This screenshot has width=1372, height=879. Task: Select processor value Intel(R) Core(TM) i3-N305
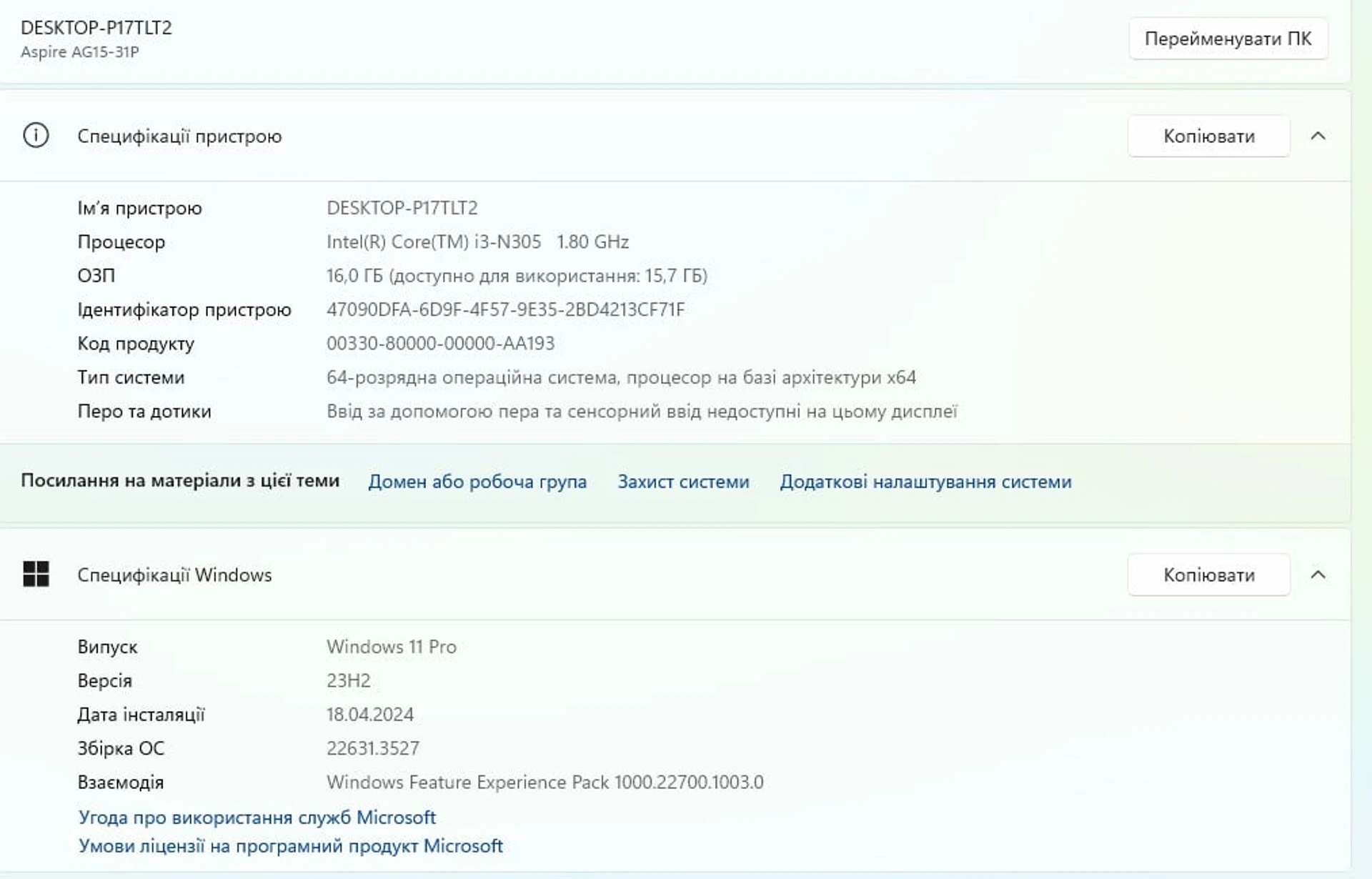click(434, 242)
